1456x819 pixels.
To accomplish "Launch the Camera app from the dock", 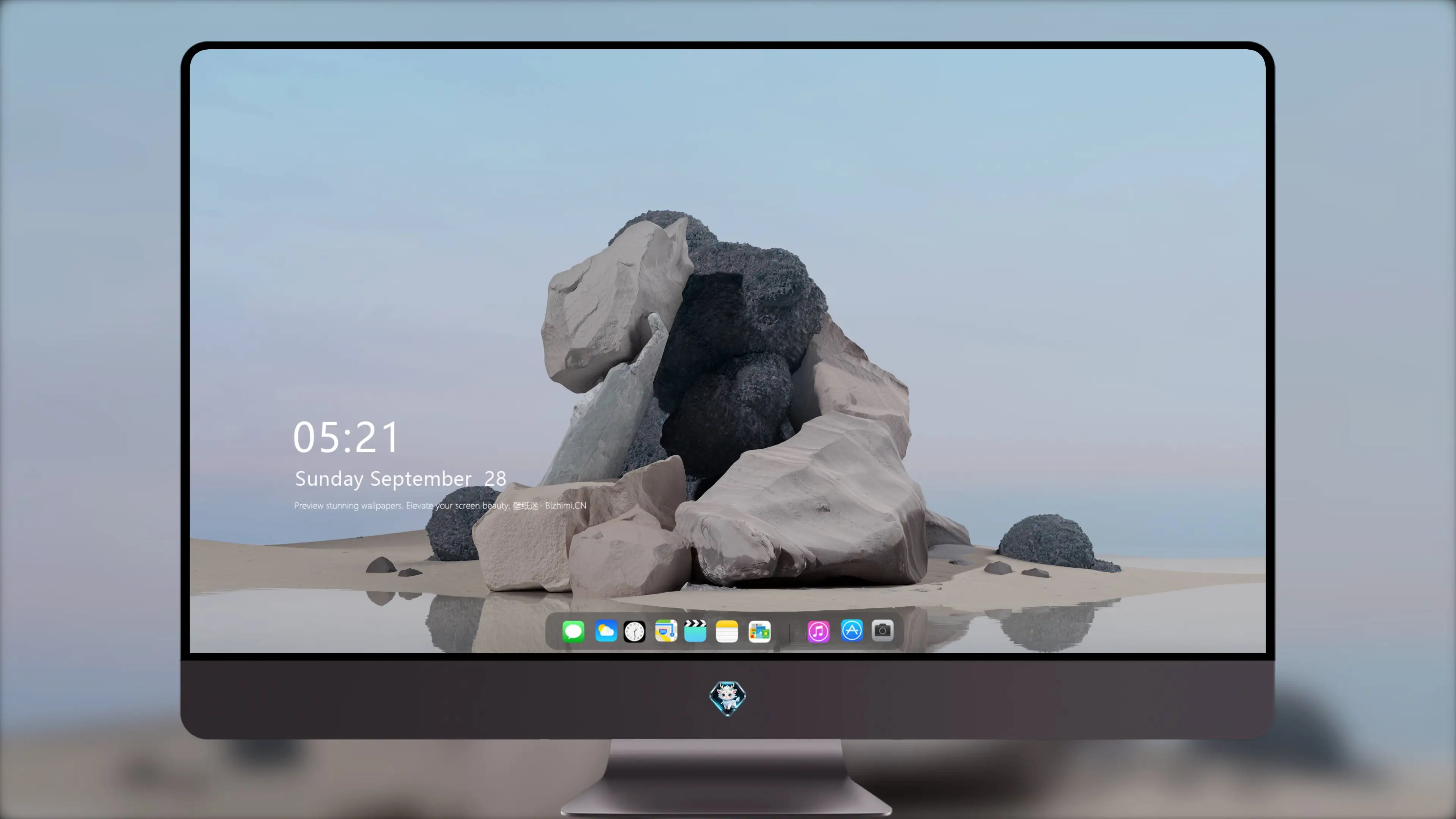I will point(882,630).
